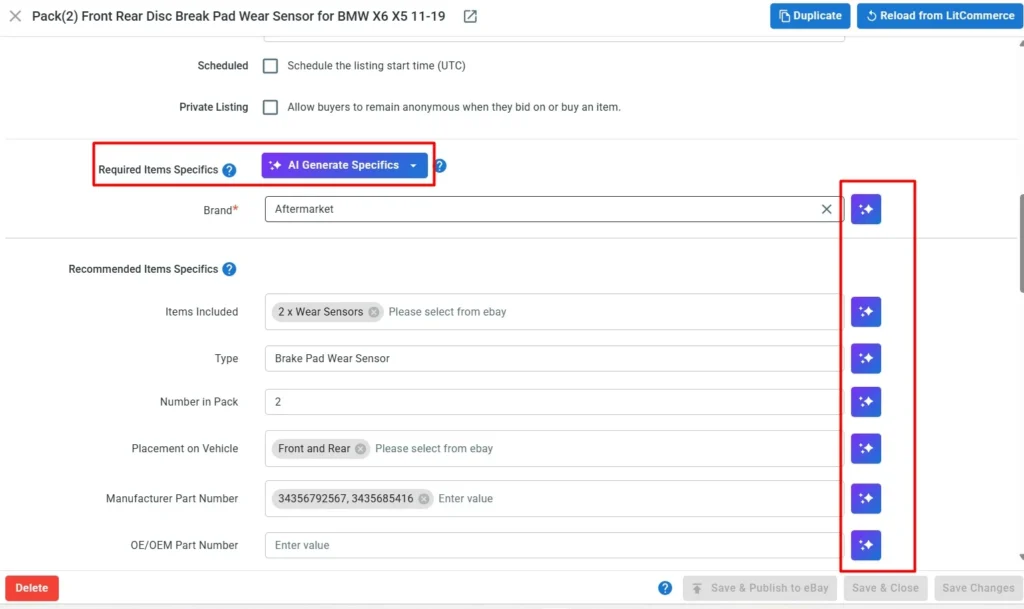Click Save & Publish to eBay button
The height and width of the screenshot is (609, 1024).
[x=760, y=588]
